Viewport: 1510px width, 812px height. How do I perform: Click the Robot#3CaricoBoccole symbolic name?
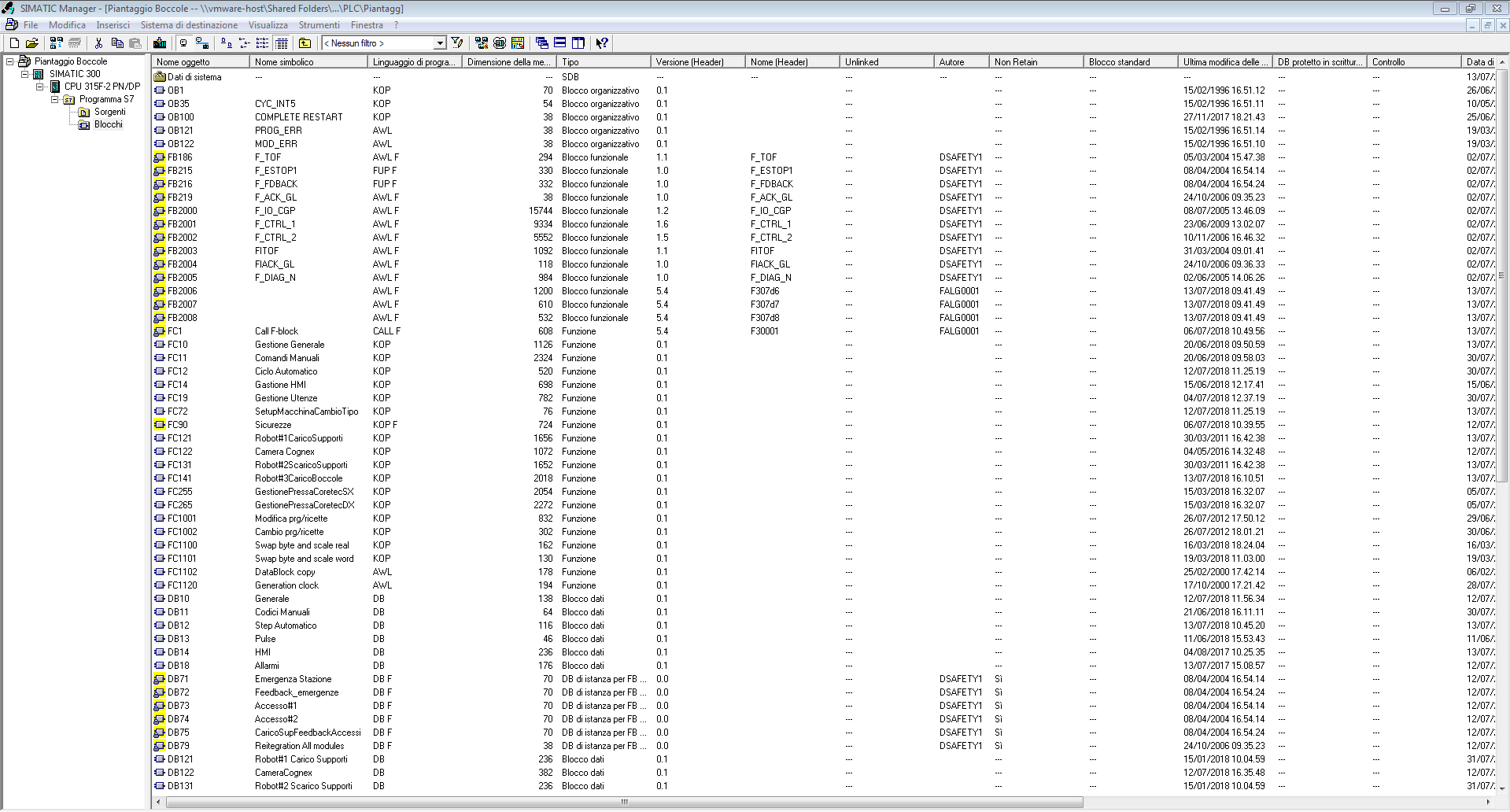299,478
